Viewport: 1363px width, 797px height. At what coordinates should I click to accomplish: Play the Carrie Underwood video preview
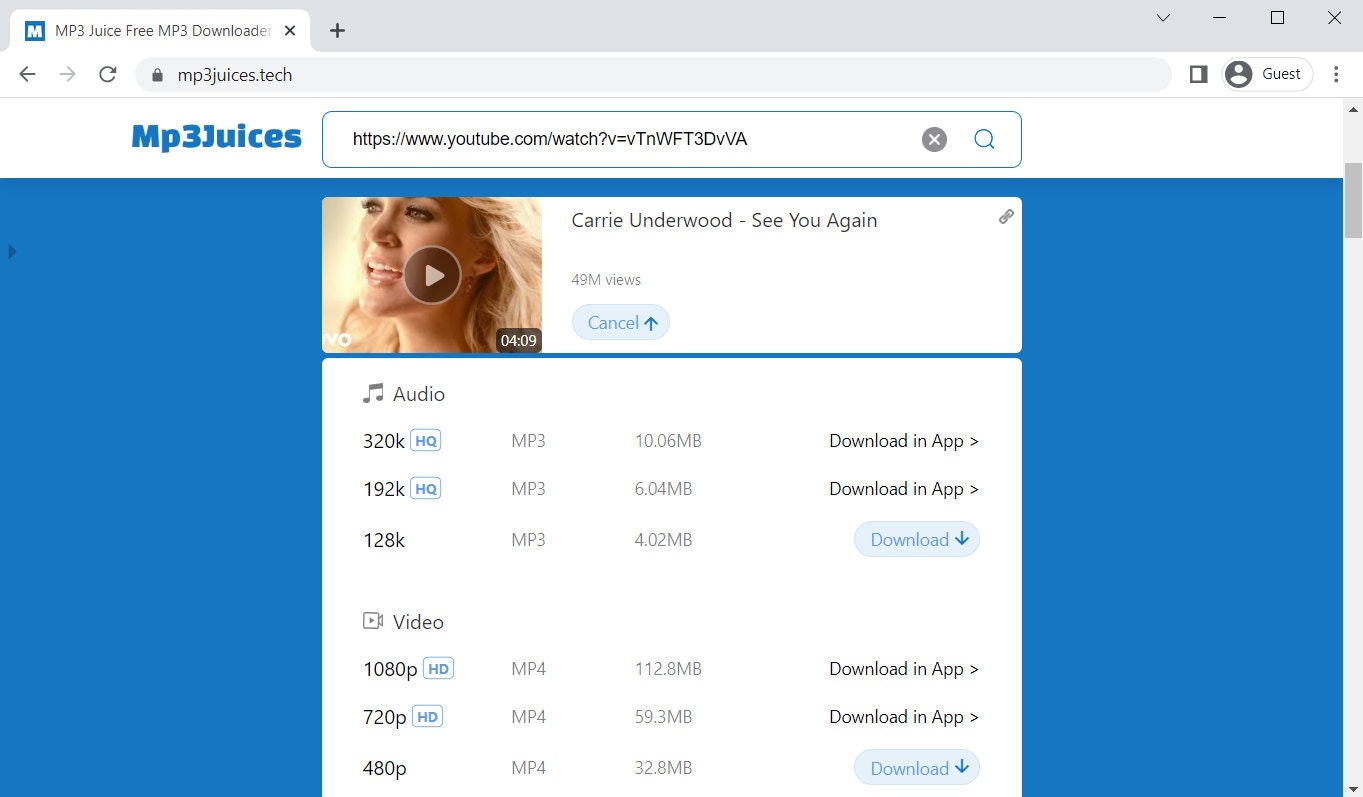pos(432,275)
